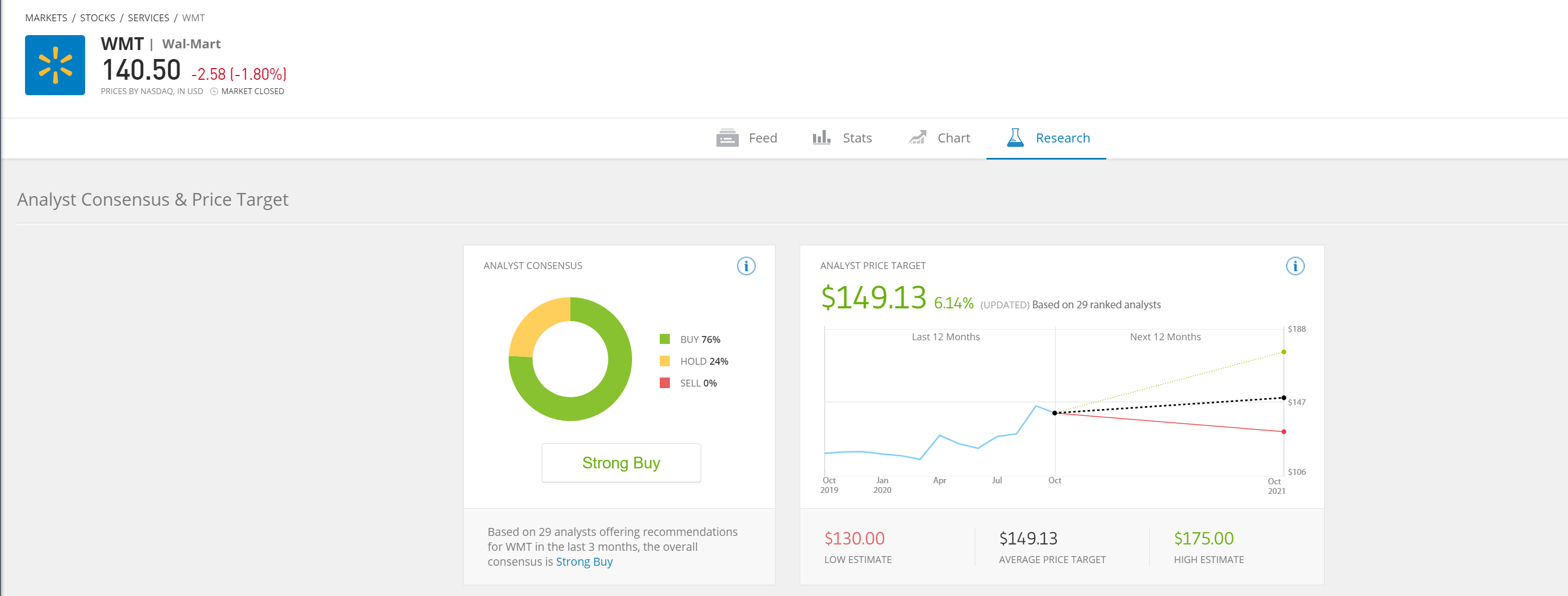The height and width of the screenshot is (596, 1568).
Task: Go to MARKETS breadcrumb link
Action: pos(46,18)
